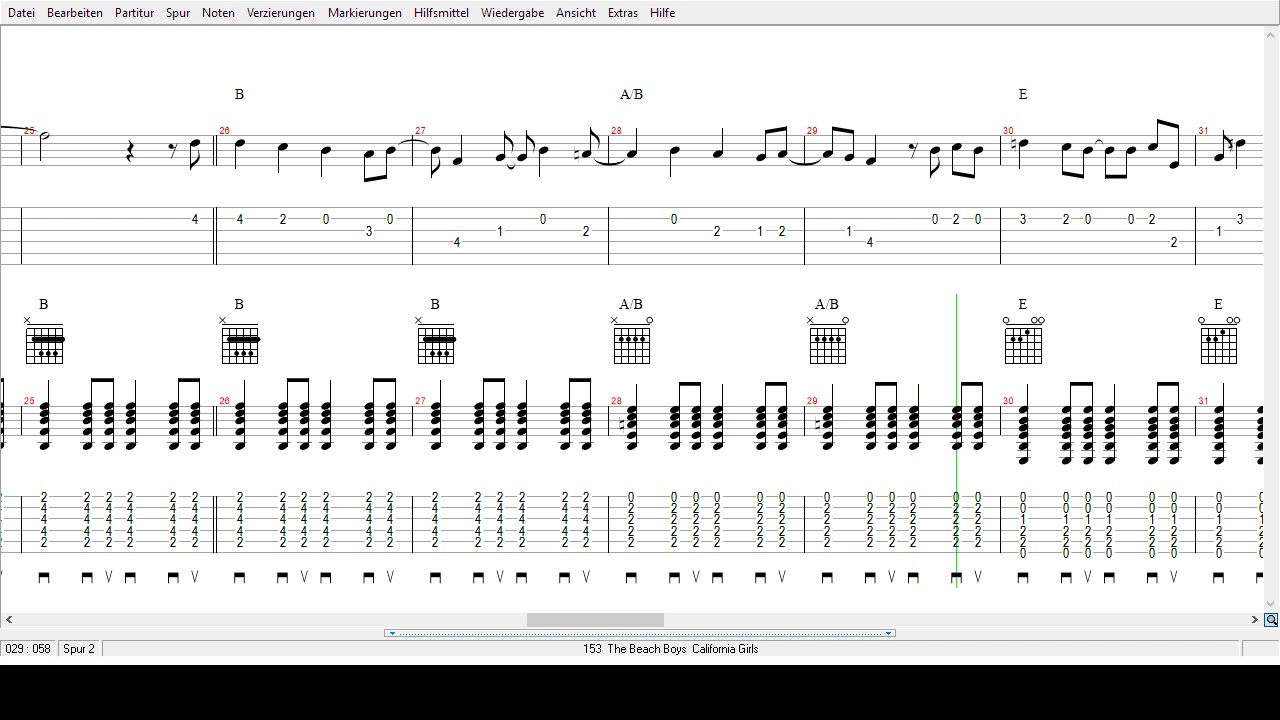
Task: Click the zoom magnifier icon at scrollbar end
Action: tap(1271, 620)
